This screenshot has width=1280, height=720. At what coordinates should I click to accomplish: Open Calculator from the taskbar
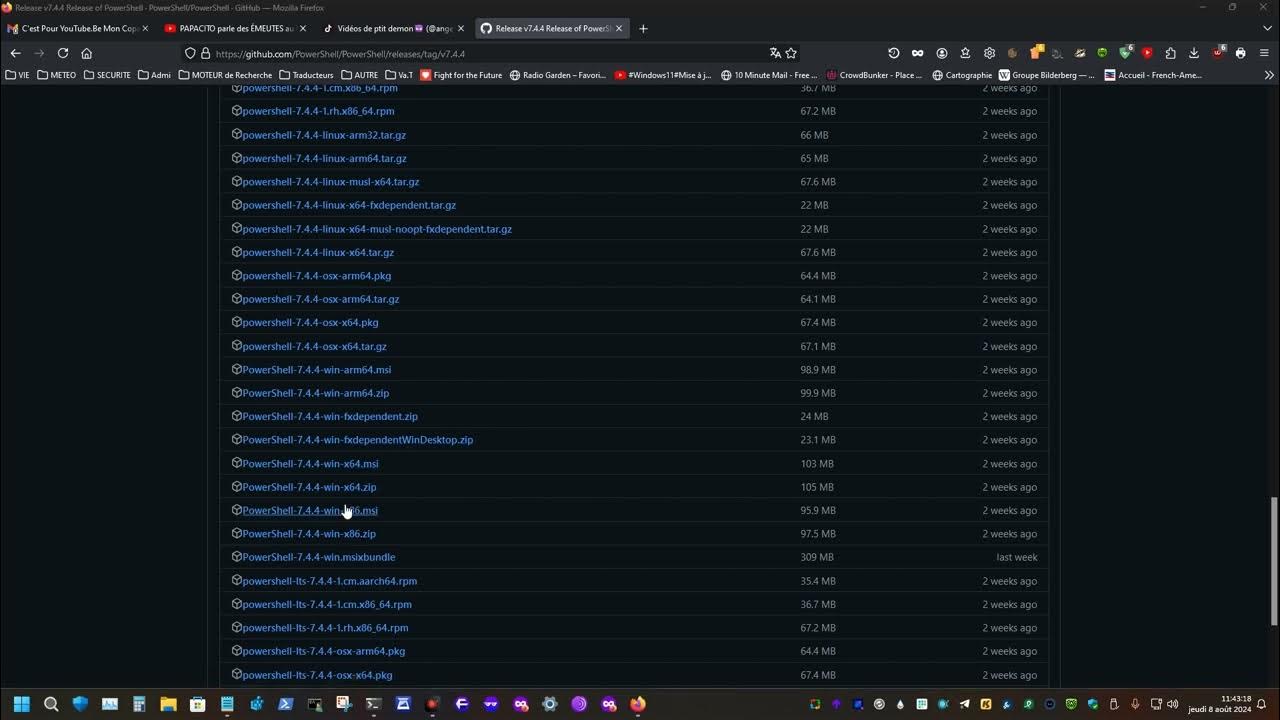pyautogui.click(x=139, y=704)
